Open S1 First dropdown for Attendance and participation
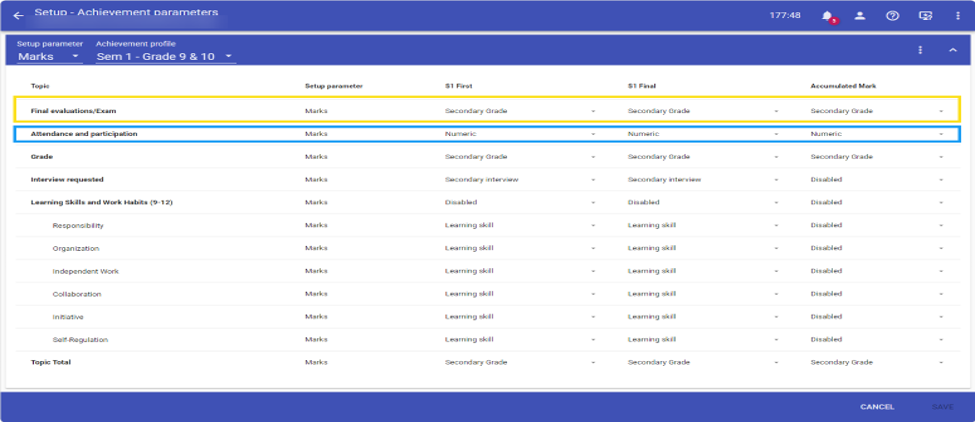This screenshot has width=975, height=422. [520, 134]
